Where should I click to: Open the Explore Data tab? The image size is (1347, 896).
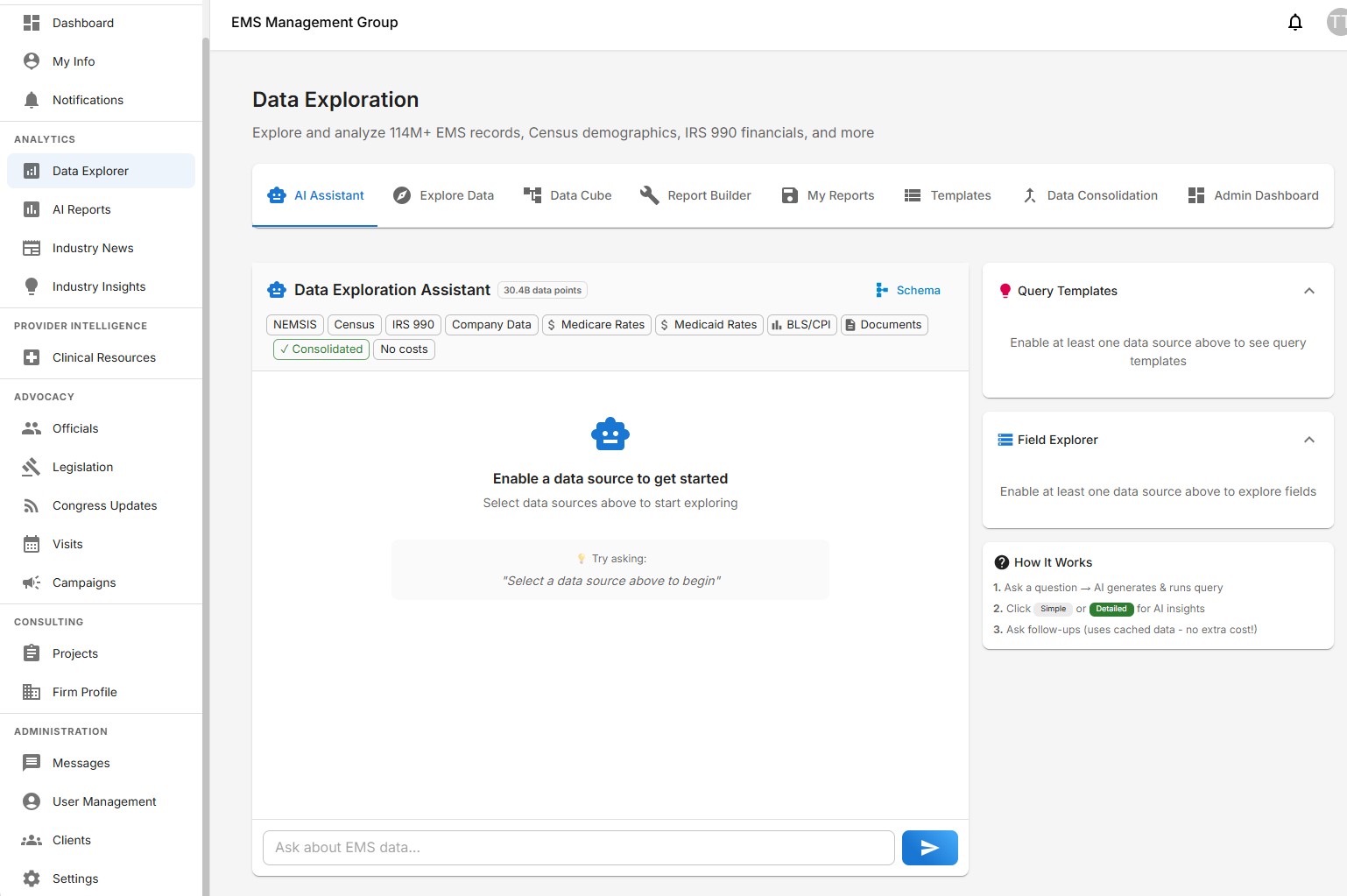[443, 195]
